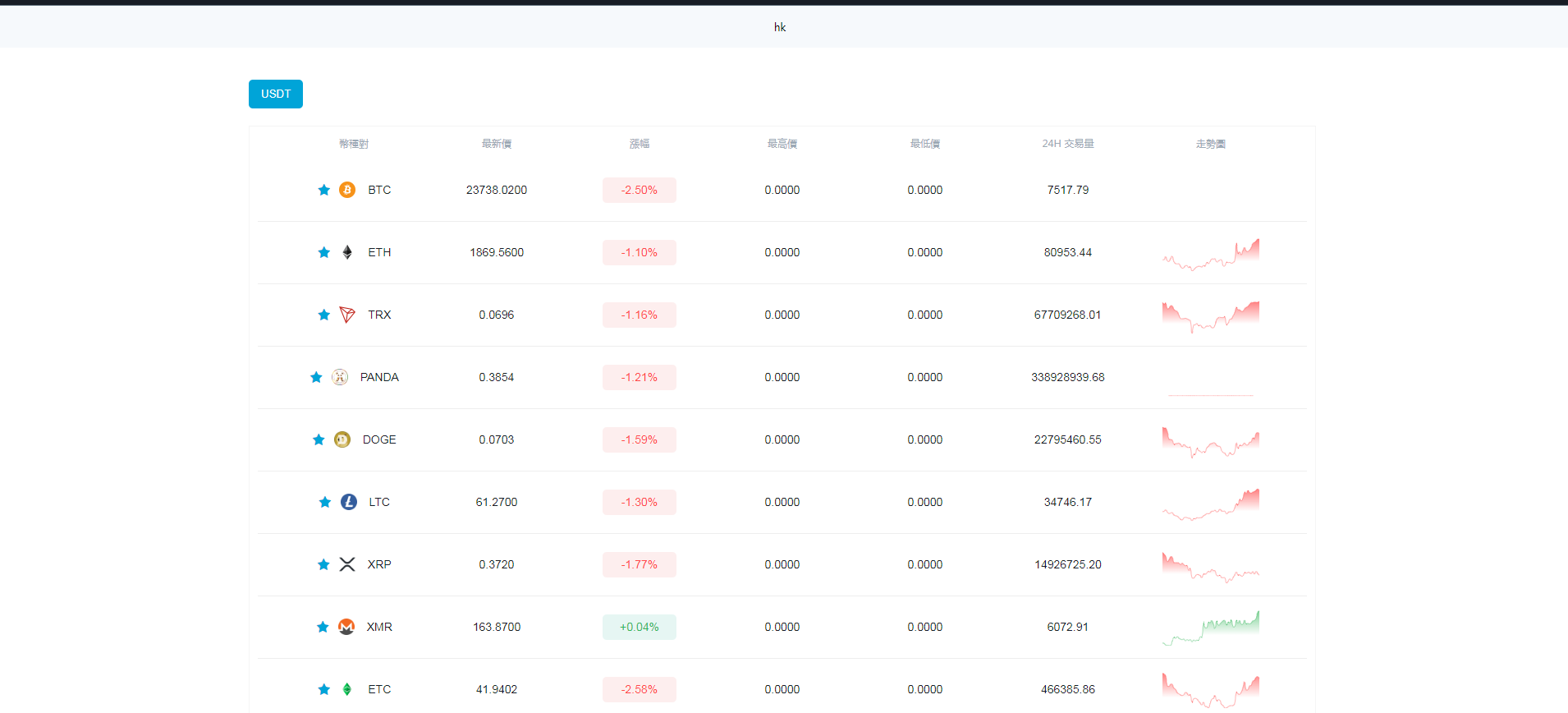Toggle the favorite star for ETC
1568x713 pixels.
324,689
